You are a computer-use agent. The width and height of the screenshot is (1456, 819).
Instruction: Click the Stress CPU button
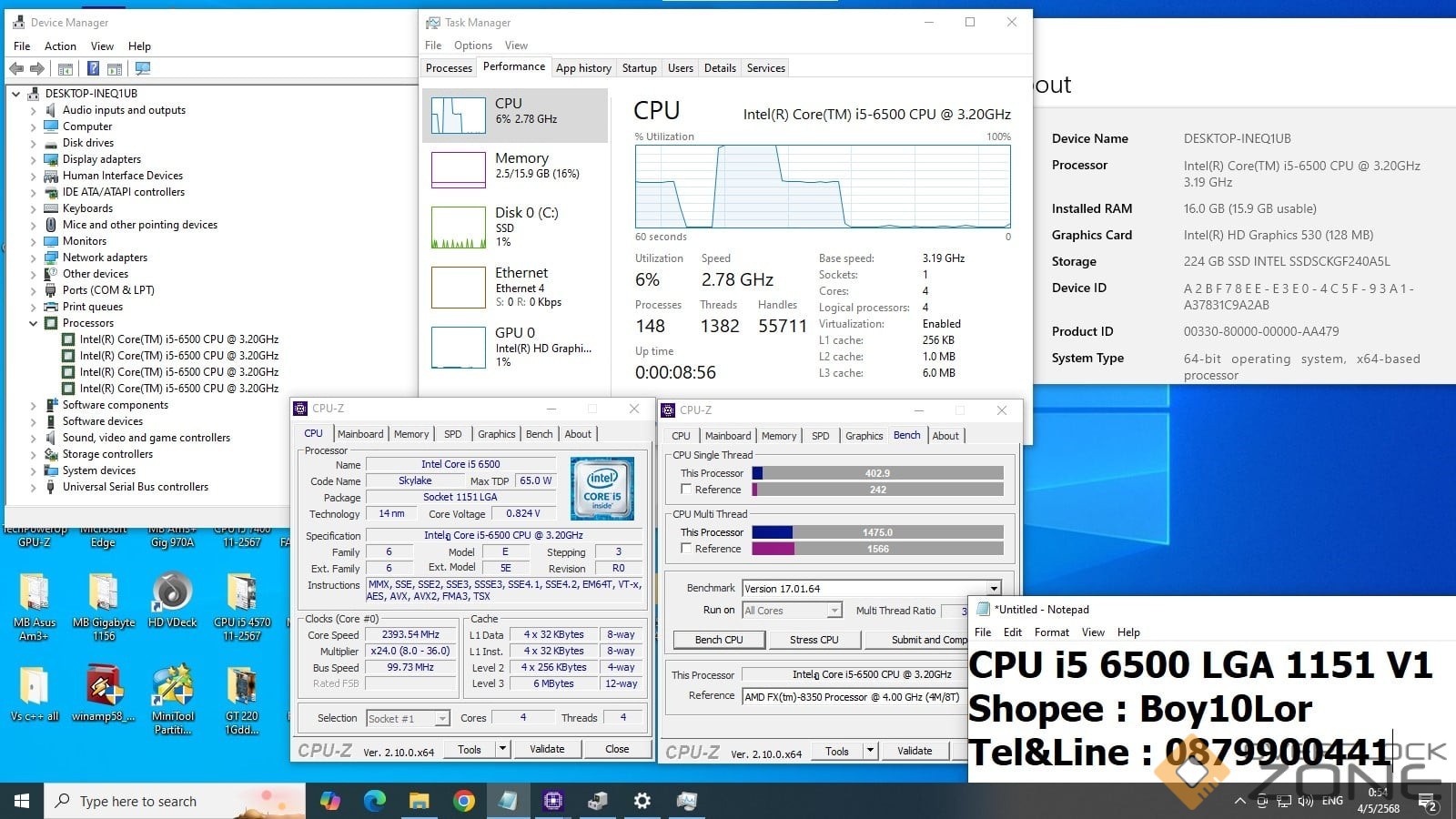pos(814,640)
